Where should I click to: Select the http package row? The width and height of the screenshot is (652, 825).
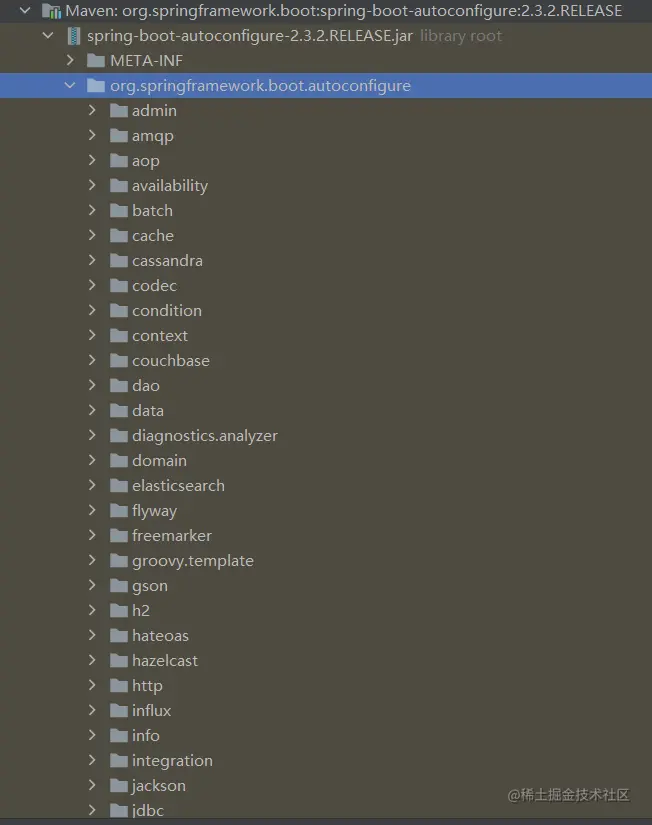326,686
